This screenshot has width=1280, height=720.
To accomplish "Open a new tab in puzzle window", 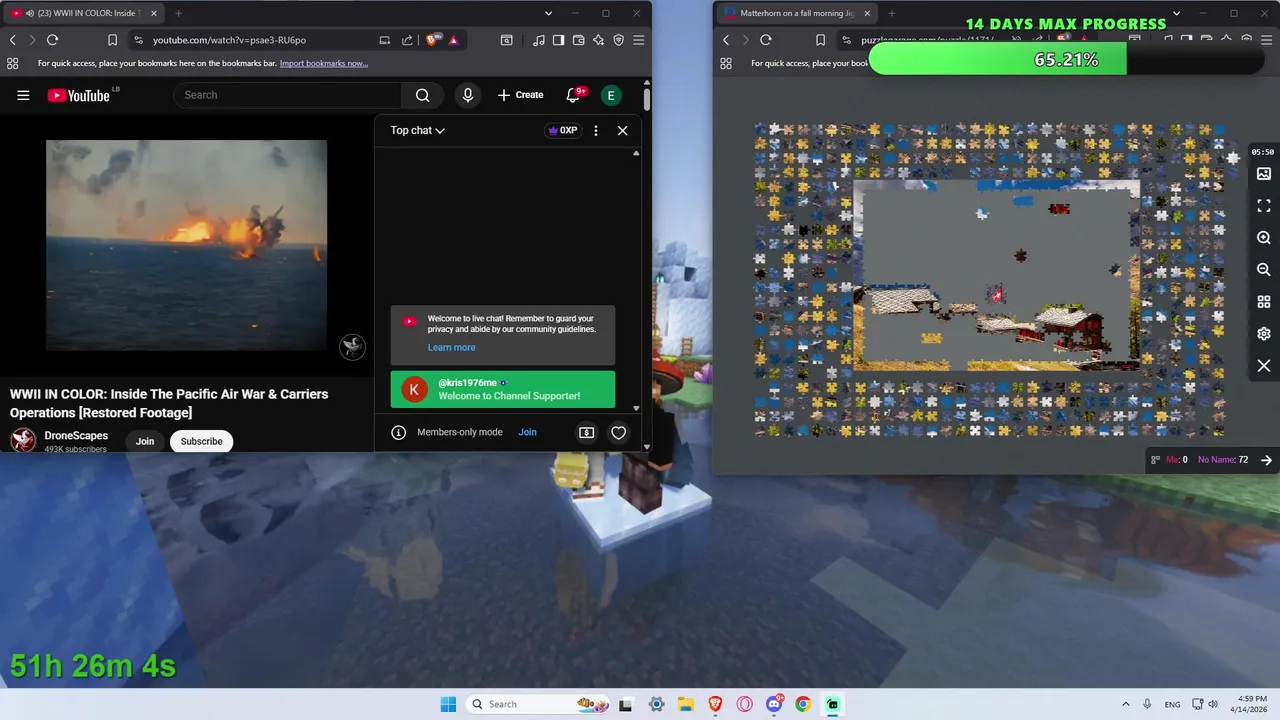I will coord(891,13).
